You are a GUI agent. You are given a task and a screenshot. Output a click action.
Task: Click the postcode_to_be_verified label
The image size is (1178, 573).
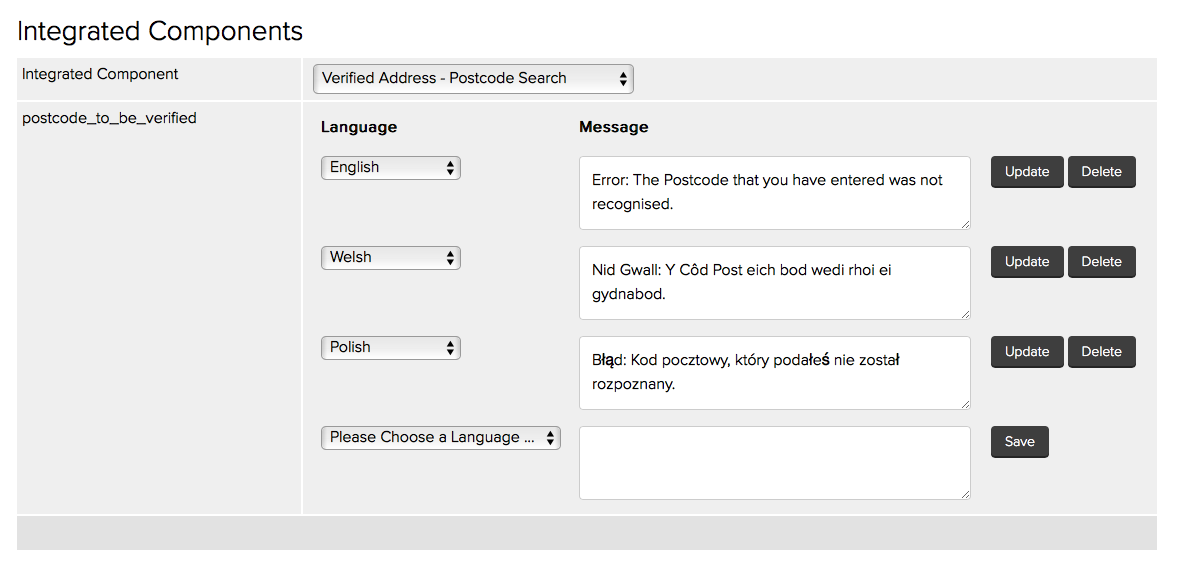pyautogui.click(x=109, y=118)
